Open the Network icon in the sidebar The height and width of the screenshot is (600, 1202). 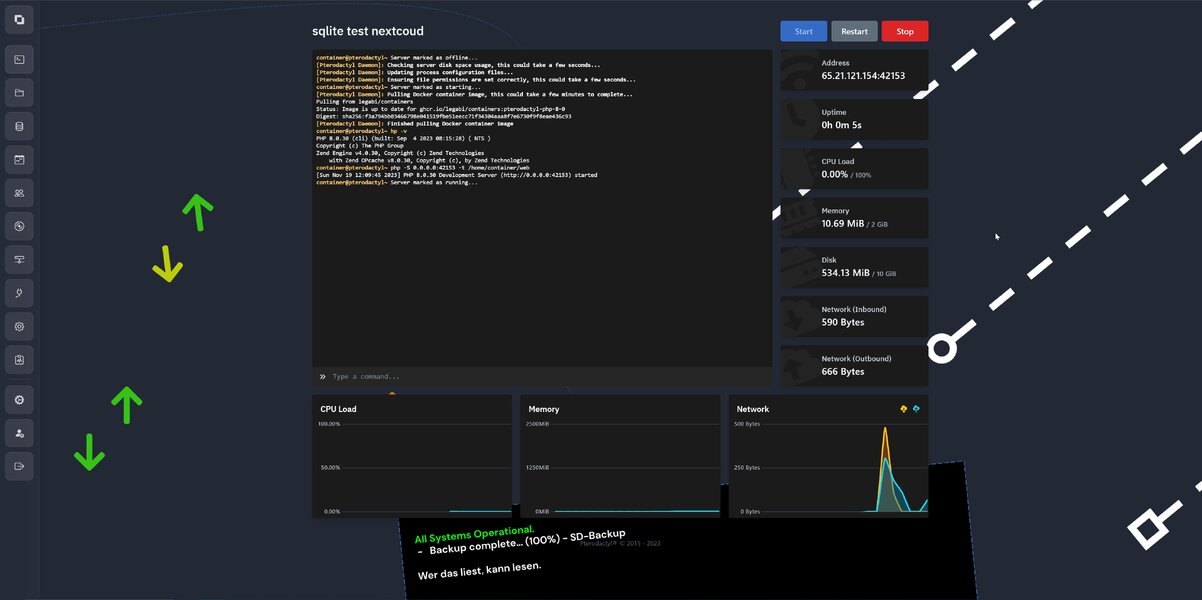19,260
